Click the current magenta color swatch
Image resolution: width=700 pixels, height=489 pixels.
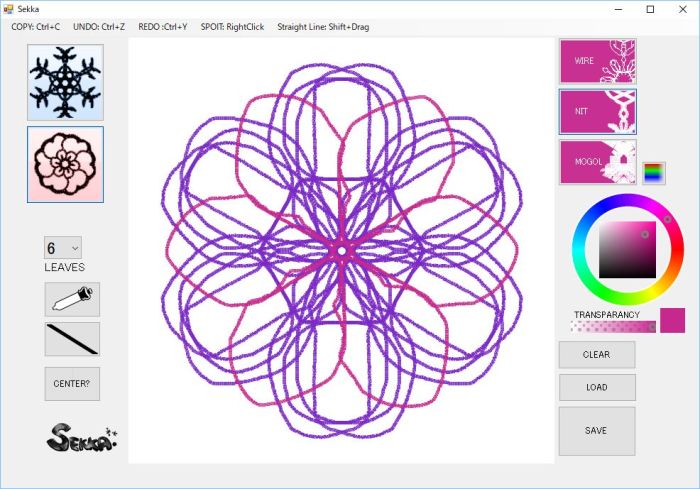pyautogui.click(x=673, y=320)
